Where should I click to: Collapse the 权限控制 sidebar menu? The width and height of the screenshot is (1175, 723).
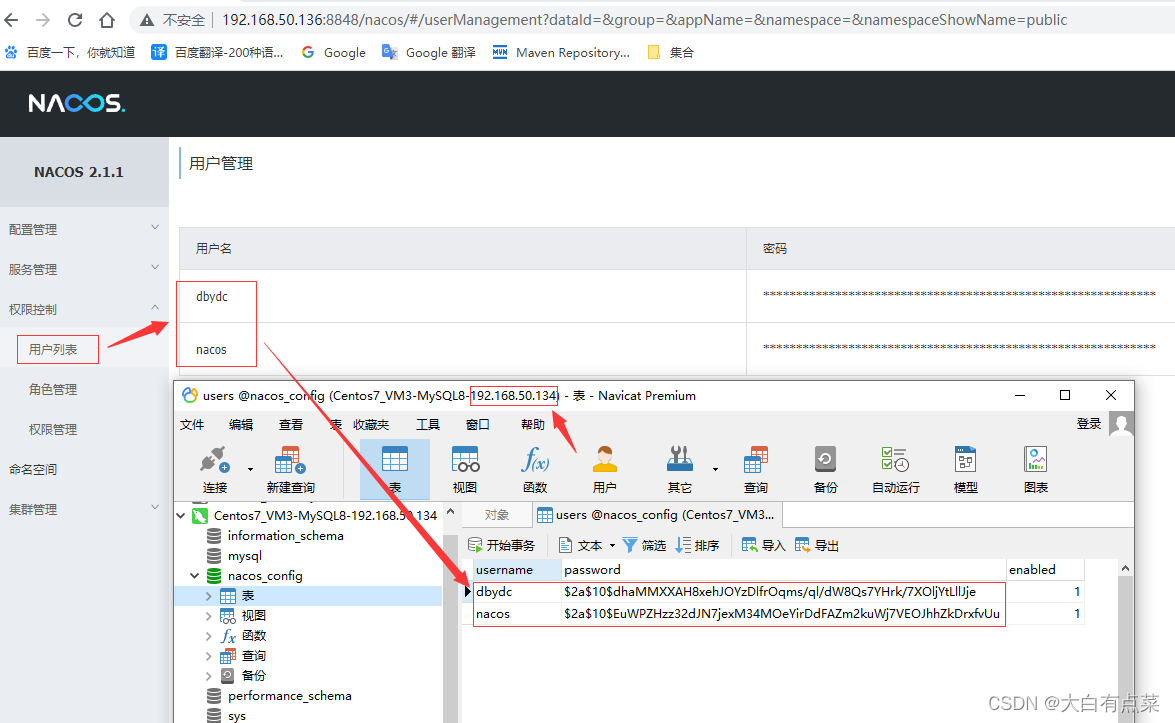tap(84, 309)
